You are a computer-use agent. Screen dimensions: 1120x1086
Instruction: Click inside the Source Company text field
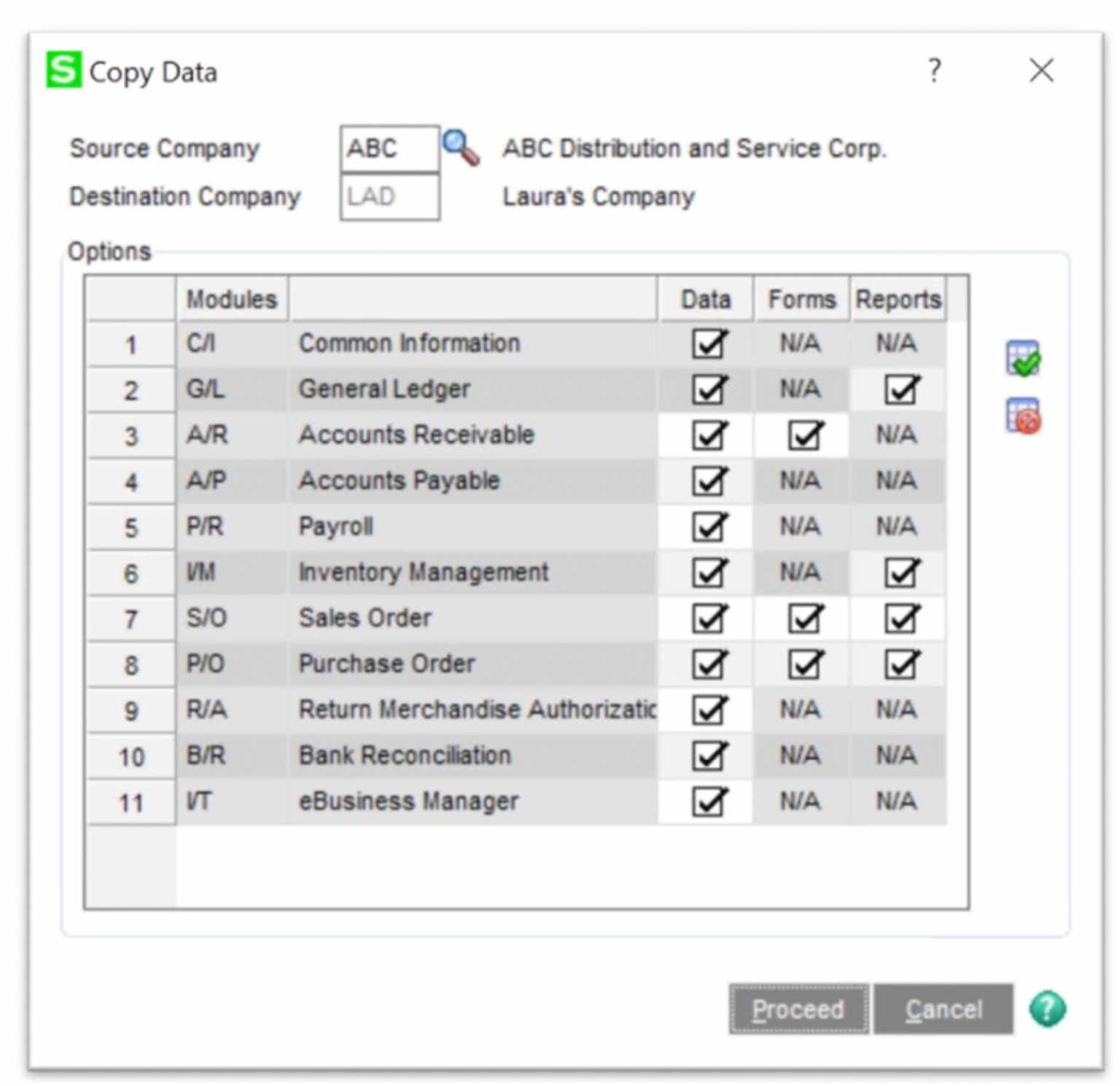pos(389,147)
